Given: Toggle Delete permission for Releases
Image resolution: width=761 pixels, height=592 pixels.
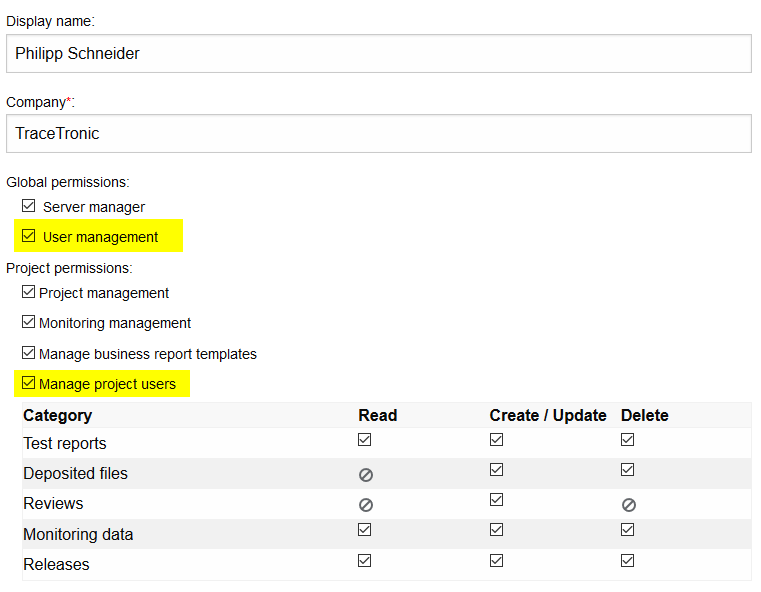Looking at the screenshot, I should [628, 560].
